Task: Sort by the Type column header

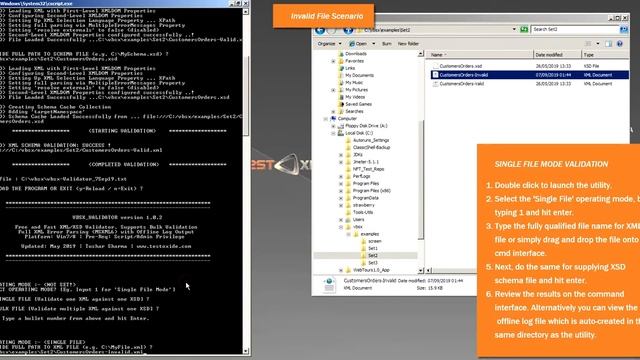Action: pyautogui.click(x=605, y=55)
